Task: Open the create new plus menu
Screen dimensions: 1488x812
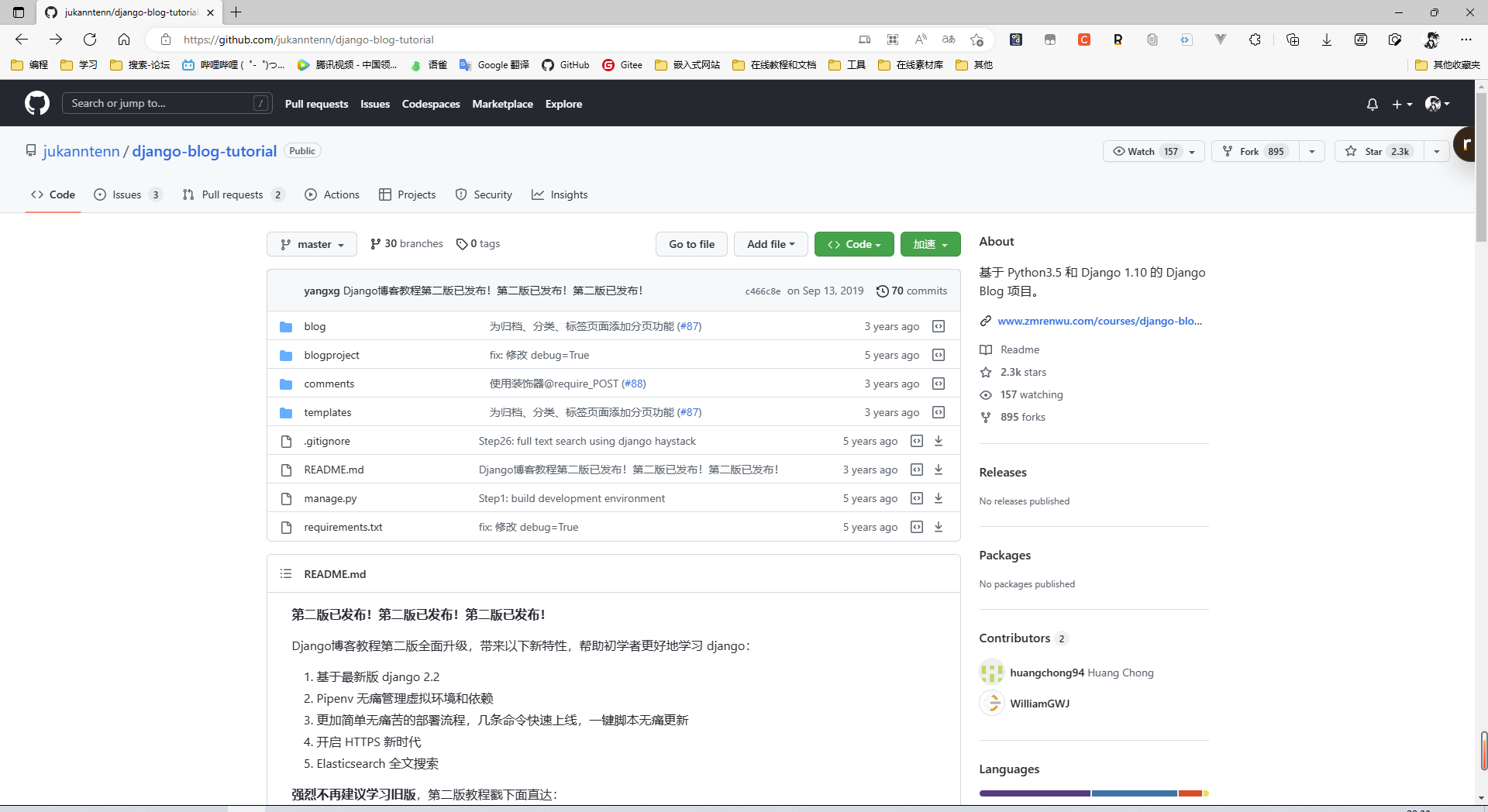Action: click(x=1402, y=104)
